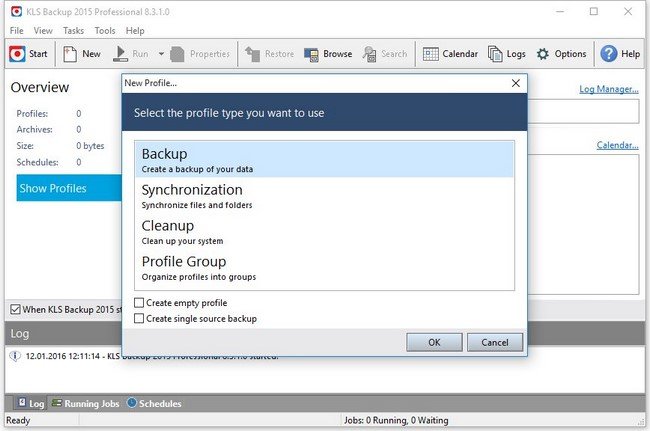This screenshot has width=650, height=431.
Task: Open the Tasks menu
Action: tap(73, 31)
